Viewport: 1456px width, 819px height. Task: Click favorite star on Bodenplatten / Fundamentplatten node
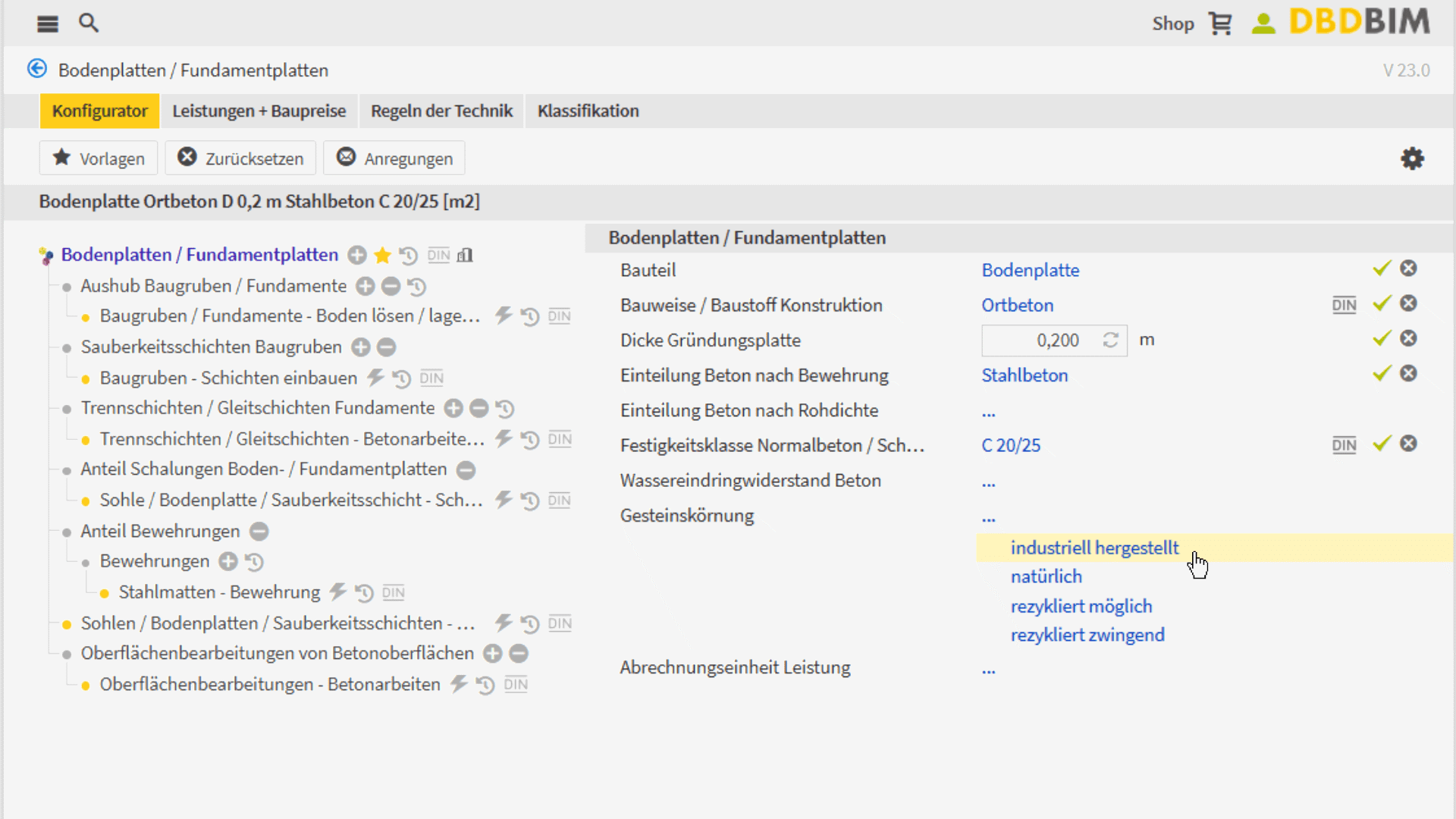383,256
